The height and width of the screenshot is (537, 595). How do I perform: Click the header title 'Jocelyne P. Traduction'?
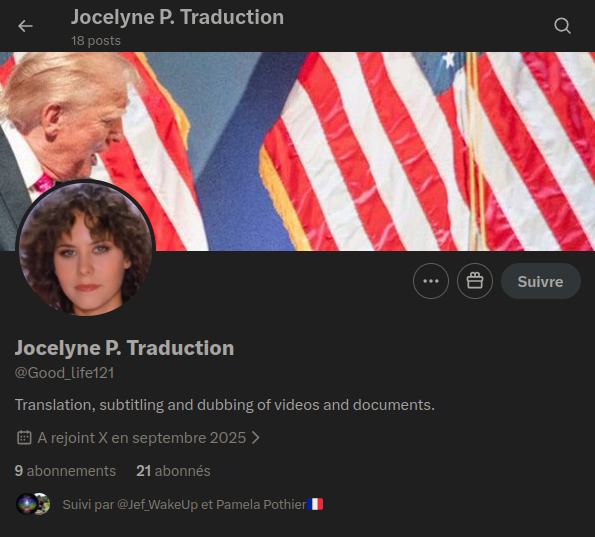177,17
